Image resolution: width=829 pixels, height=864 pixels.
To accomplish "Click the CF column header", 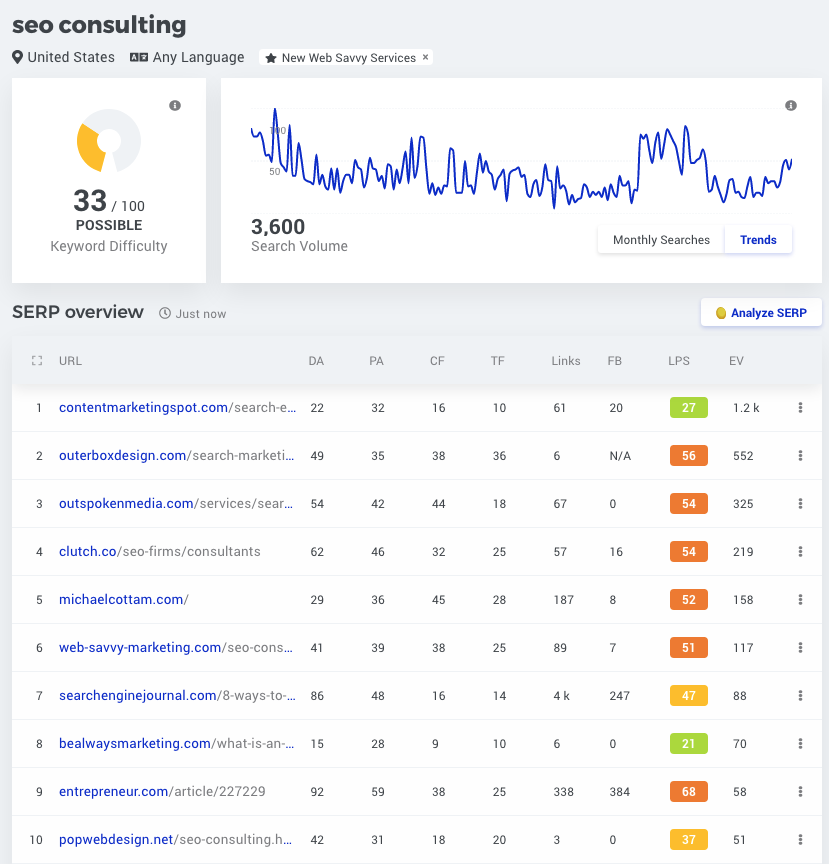I will pos(437,361).
